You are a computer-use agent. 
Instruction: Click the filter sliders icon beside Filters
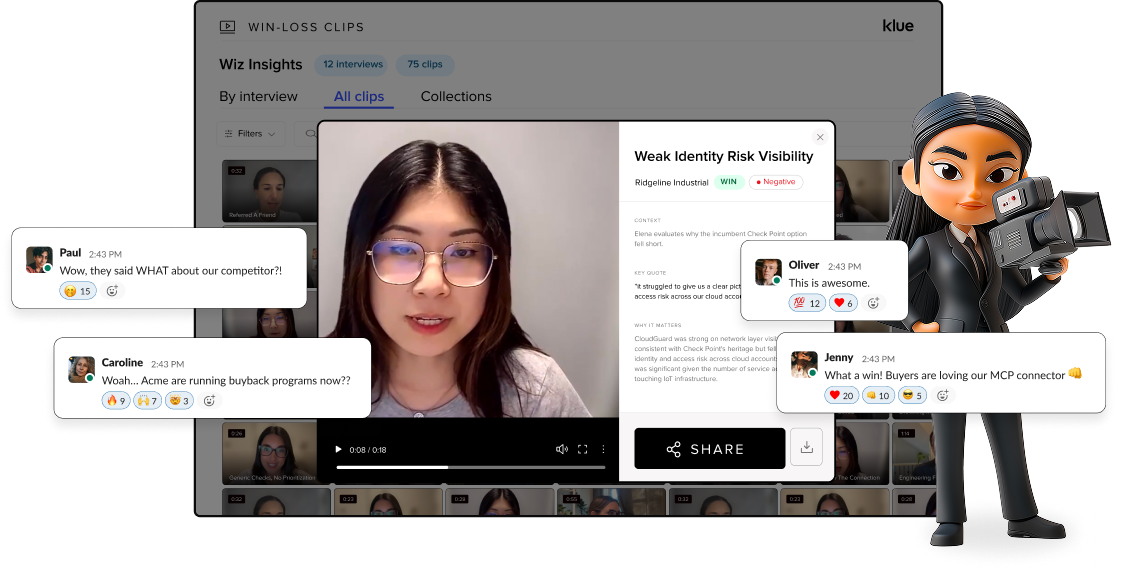(x=228, y=134)
